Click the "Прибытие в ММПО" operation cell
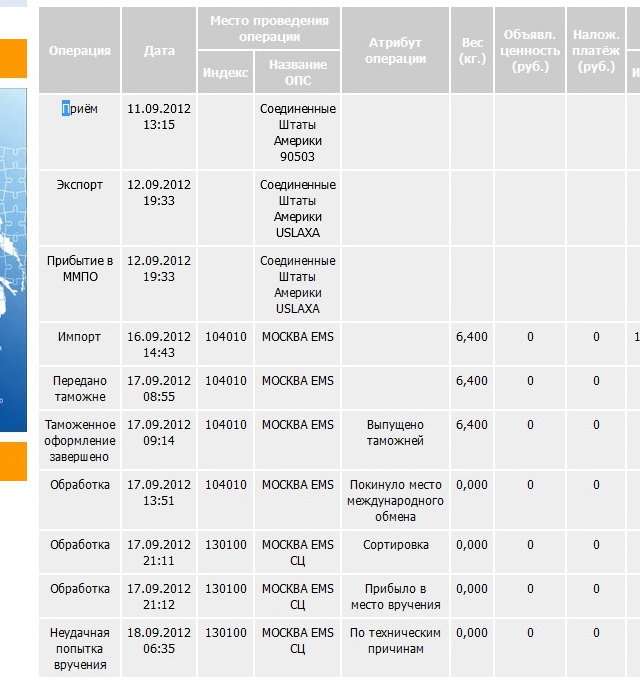 click(x=80, y=269)
